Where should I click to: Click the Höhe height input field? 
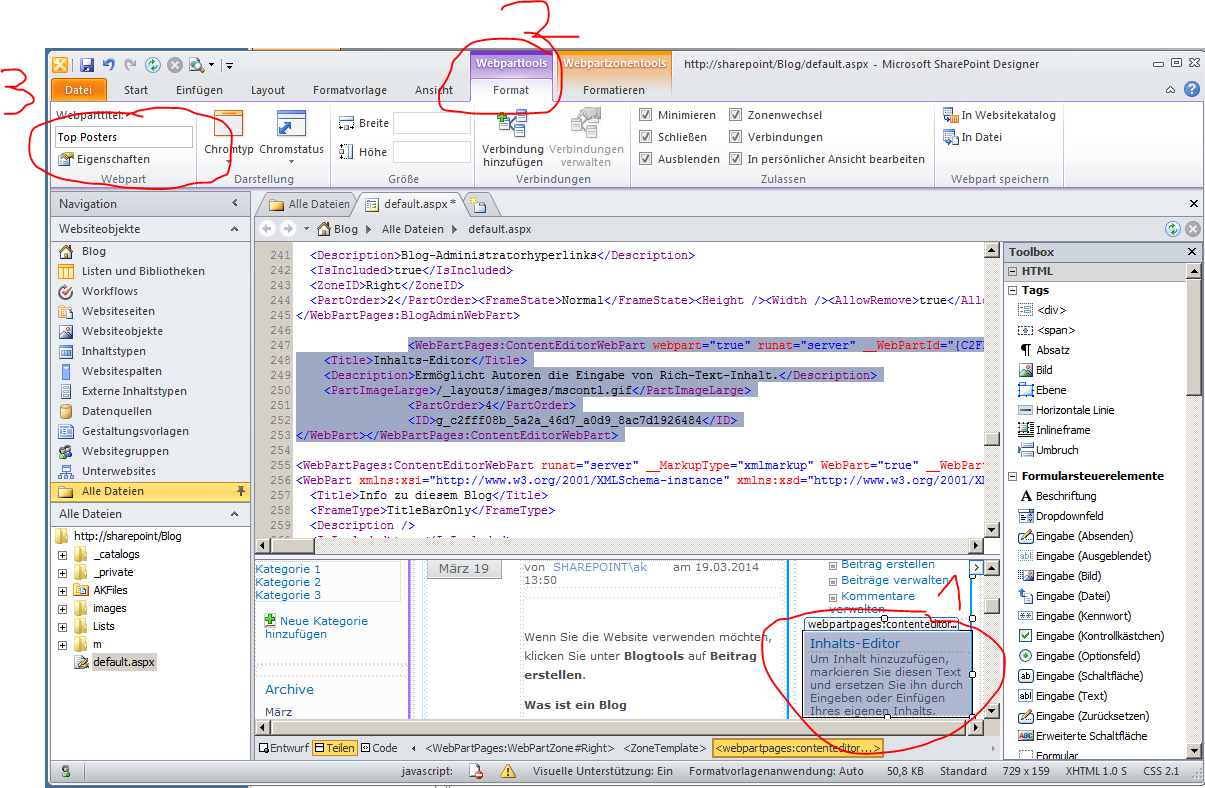(431, 152)
